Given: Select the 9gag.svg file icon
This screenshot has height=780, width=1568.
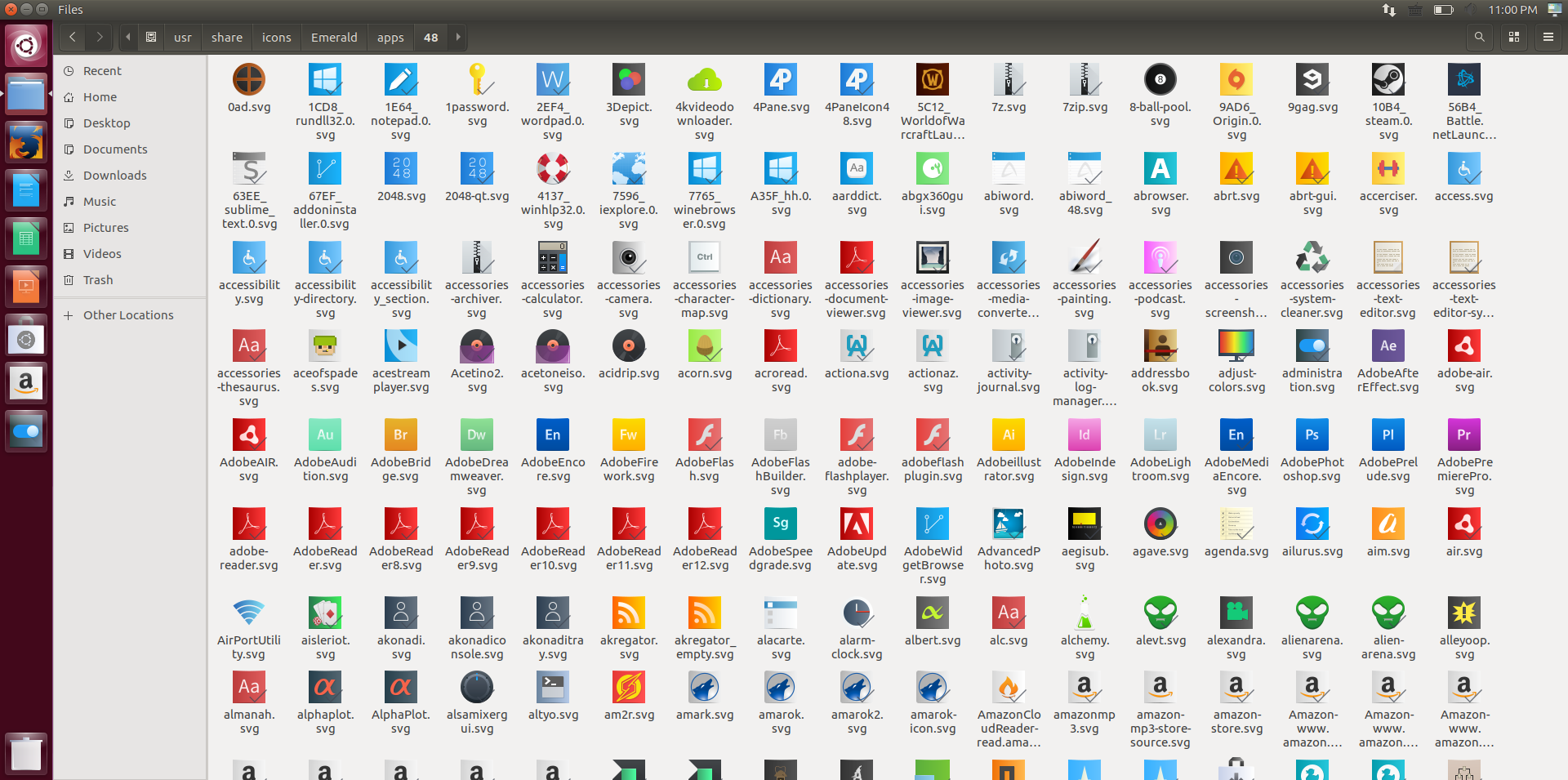Looking at the screenshot, I should [x=1312, y=79].
